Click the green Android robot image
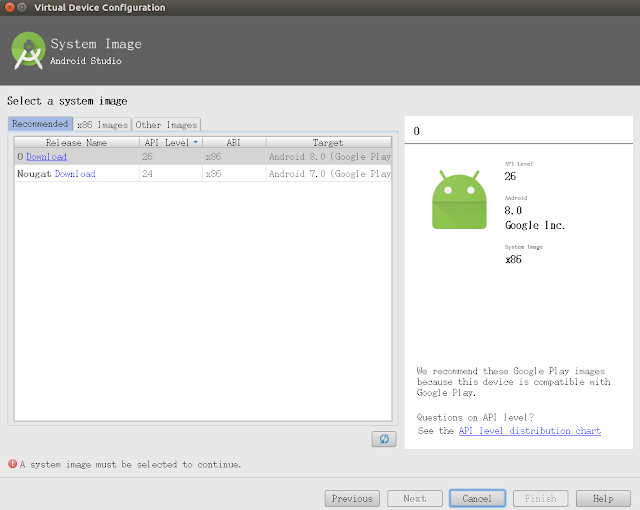 459,200
